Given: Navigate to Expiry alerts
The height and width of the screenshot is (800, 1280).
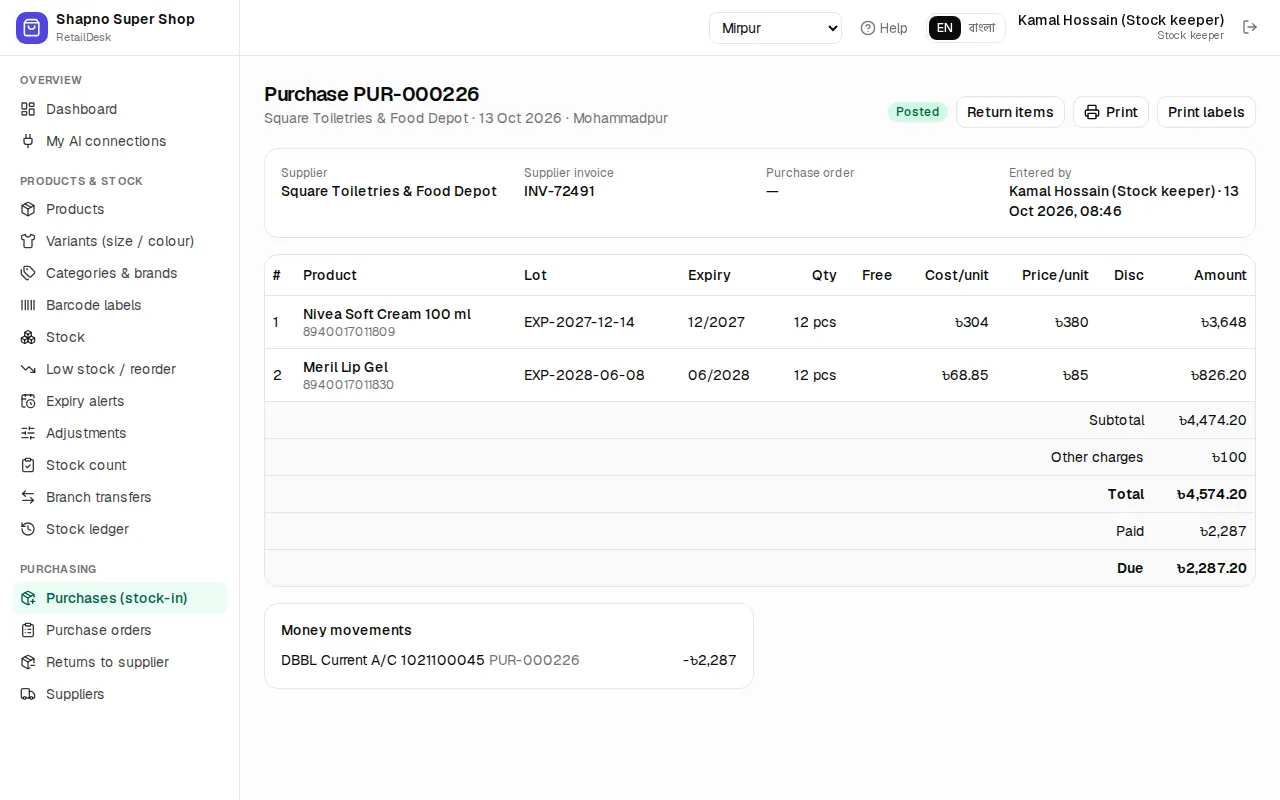Looking at the screenshot, I should tap(119, 401).
